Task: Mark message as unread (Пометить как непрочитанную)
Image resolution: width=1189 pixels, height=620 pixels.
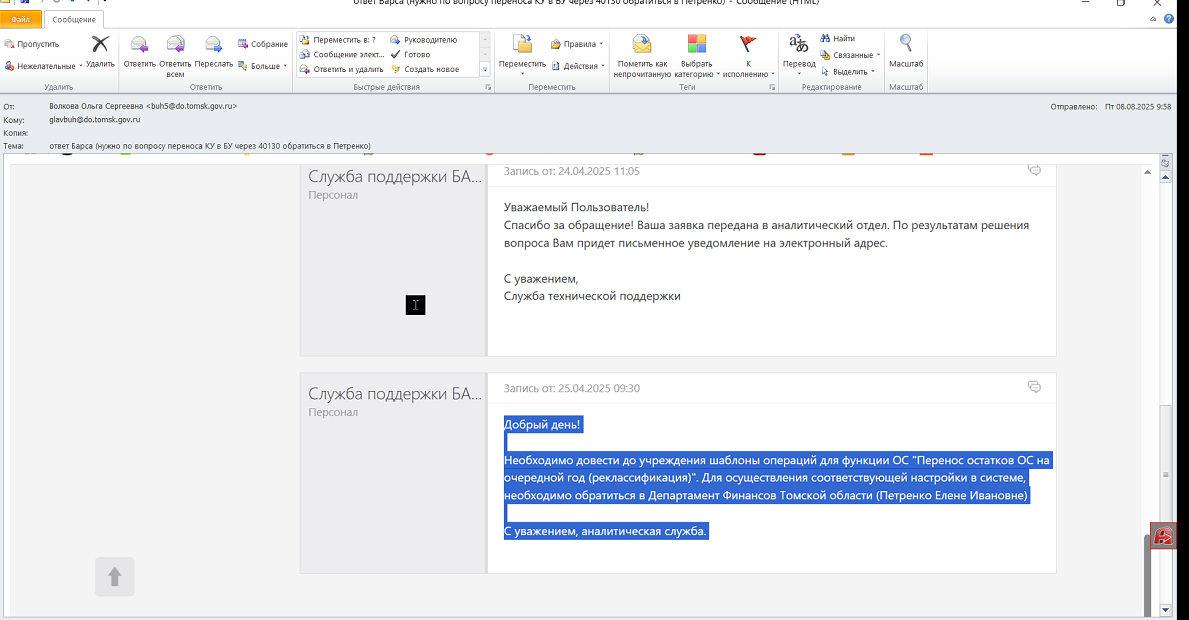Action: (642, 45)
